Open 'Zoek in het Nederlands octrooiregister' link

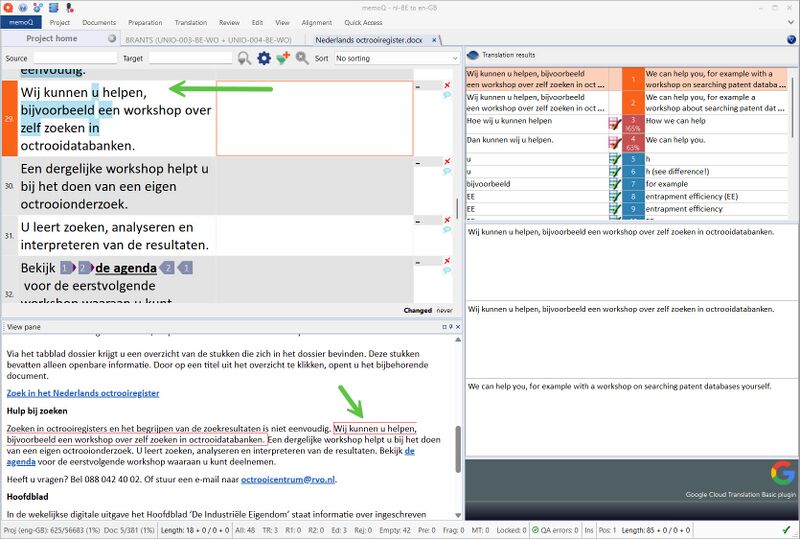[x=83, y=393]
